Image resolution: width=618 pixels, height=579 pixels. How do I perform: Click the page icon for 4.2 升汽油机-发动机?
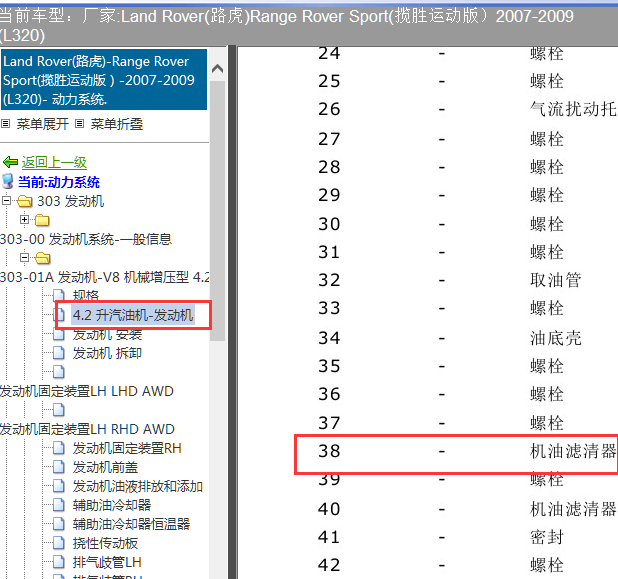61,315
